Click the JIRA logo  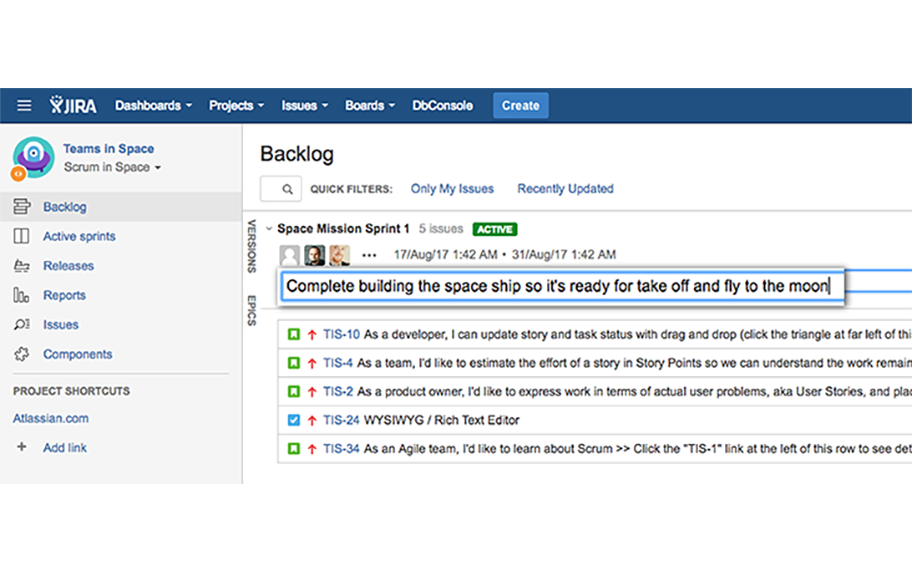[72, 105]
